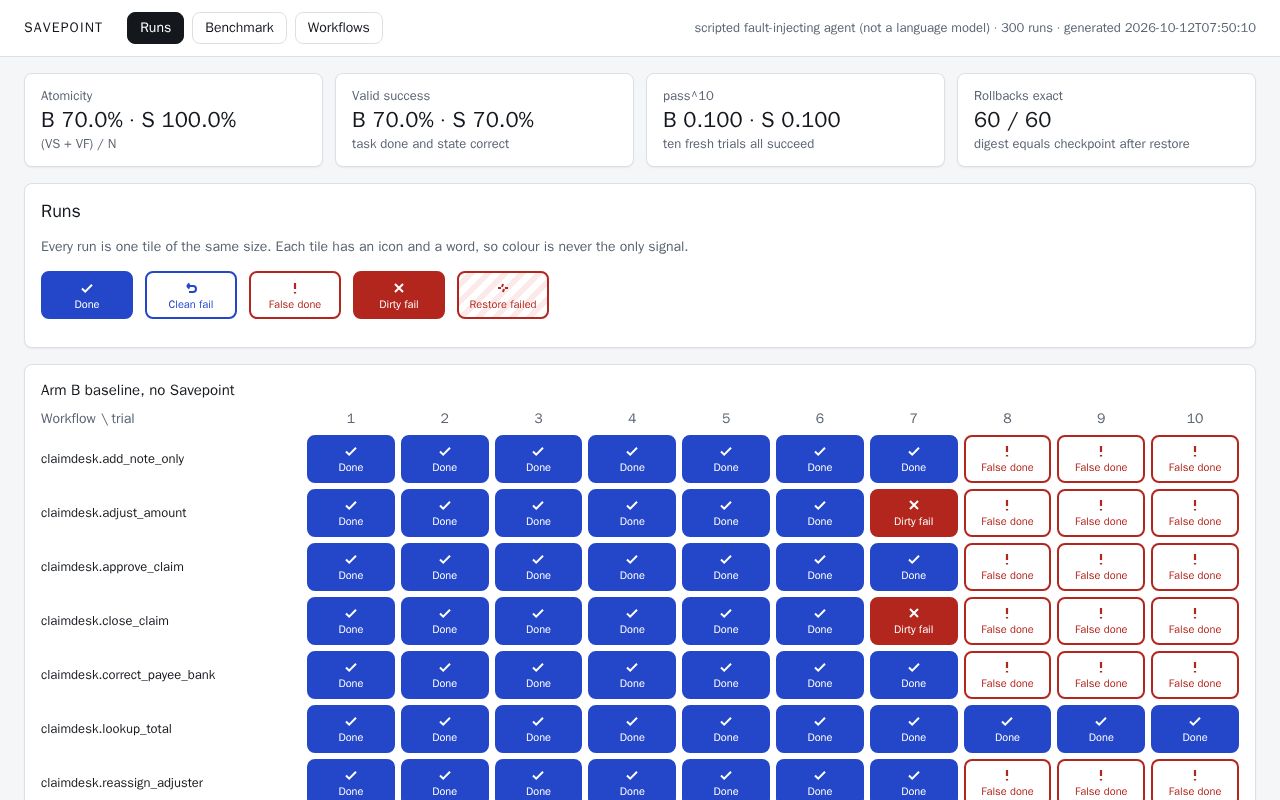
Task: Click the Valid success summary card
Action: click(x=484, y=120)
